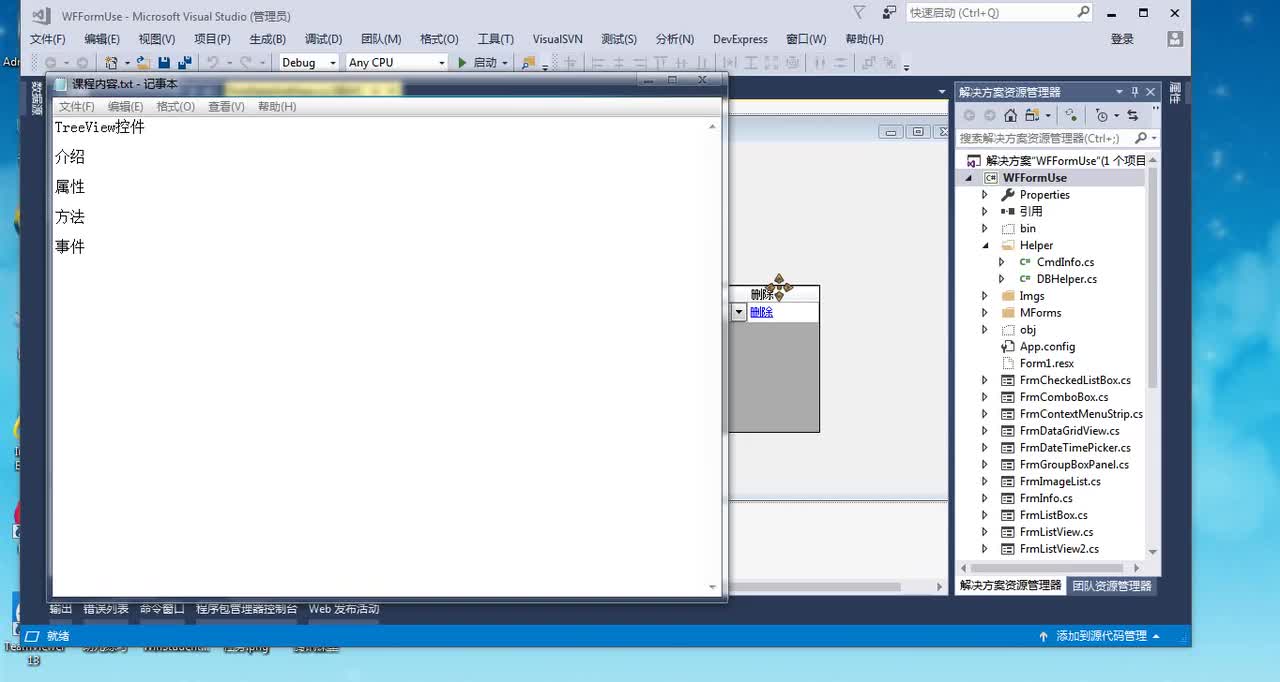
Task: Click the solutions and folders view icon
Action: pyautogui.click(x=1033, y=115)
